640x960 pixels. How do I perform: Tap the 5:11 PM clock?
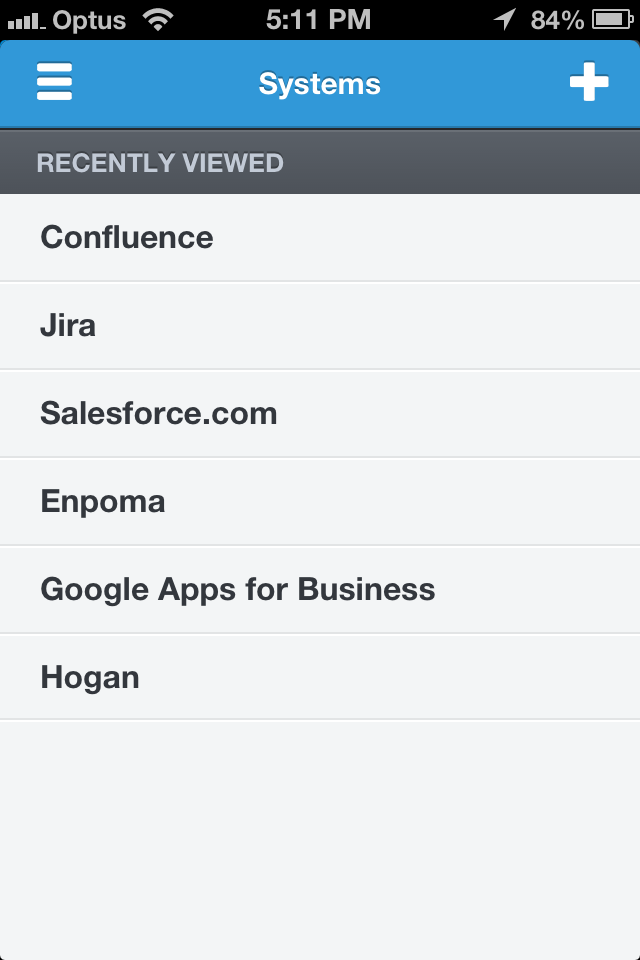tap(318, 19)
